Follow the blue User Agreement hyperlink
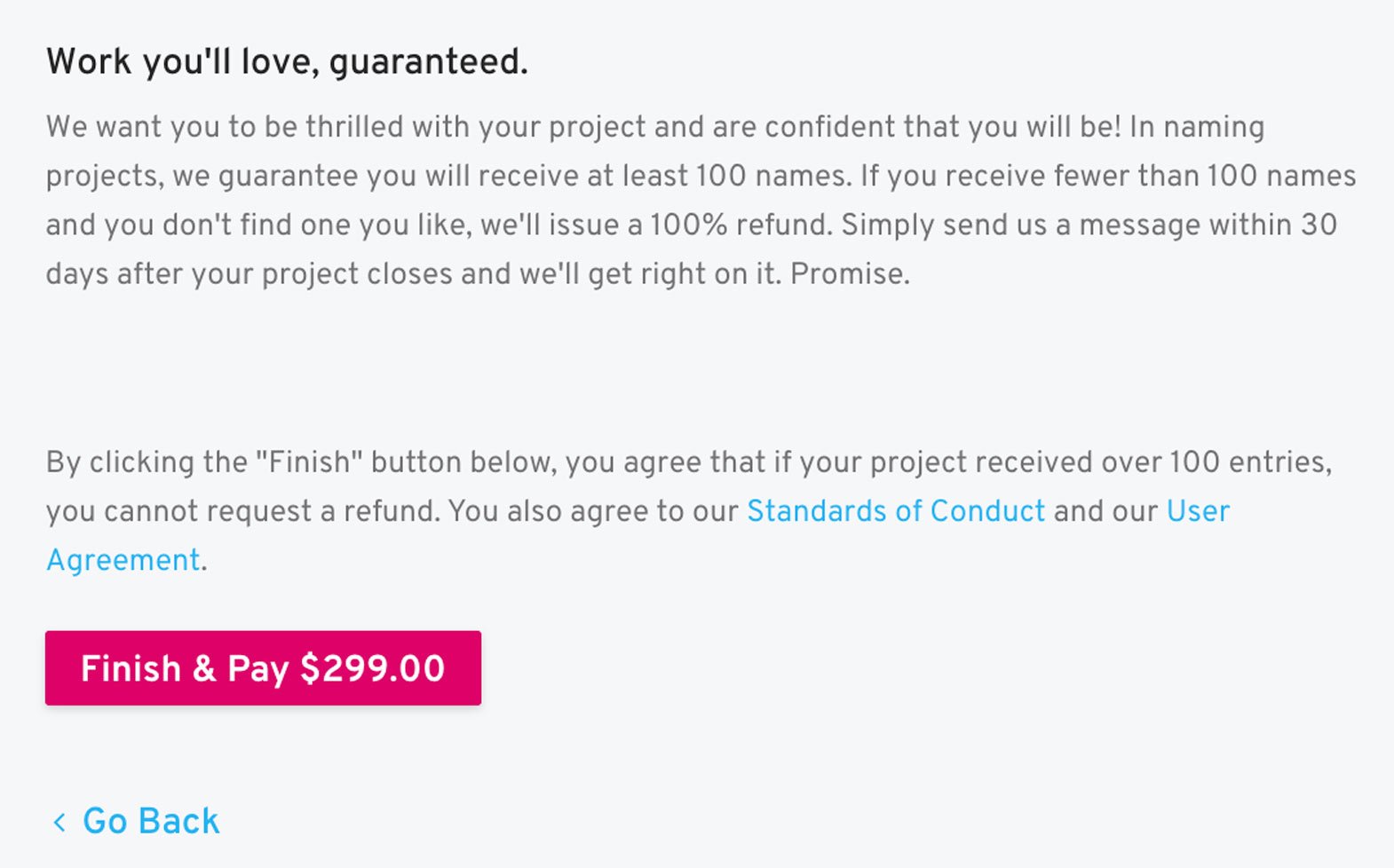The image size is (1394, 868). [x=123, y=559]
